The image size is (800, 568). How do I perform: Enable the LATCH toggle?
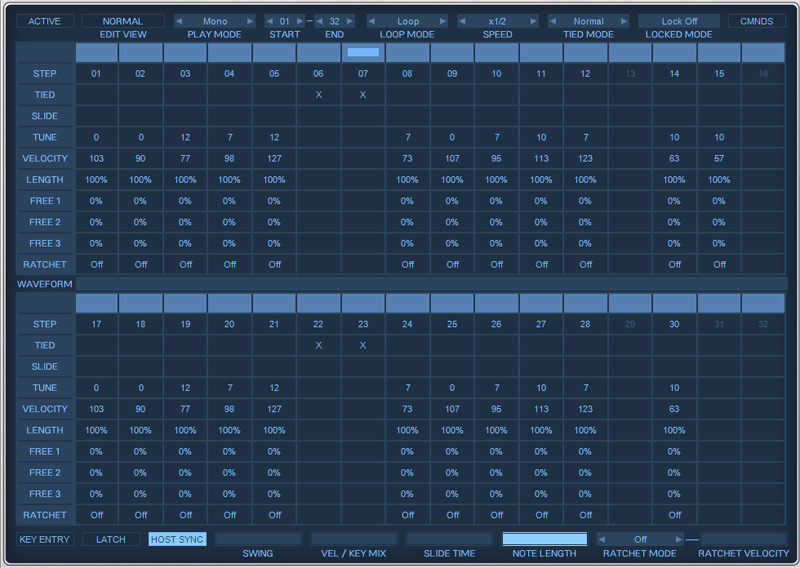point(110,539)
